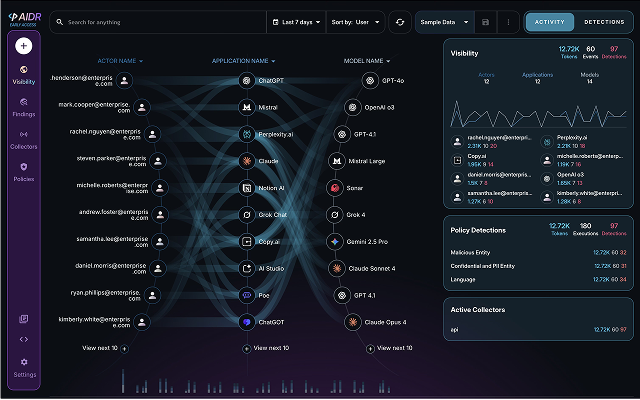Switch to the Activity tab
Image resolution: width=640 pixels, height=400 pixels.
point(549,22)
